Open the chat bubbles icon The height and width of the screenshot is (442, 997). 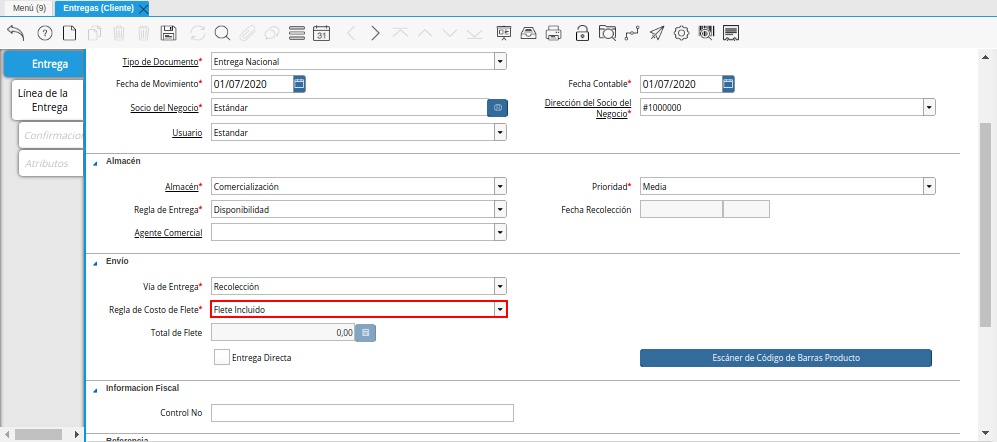click(x=272, y=33)
